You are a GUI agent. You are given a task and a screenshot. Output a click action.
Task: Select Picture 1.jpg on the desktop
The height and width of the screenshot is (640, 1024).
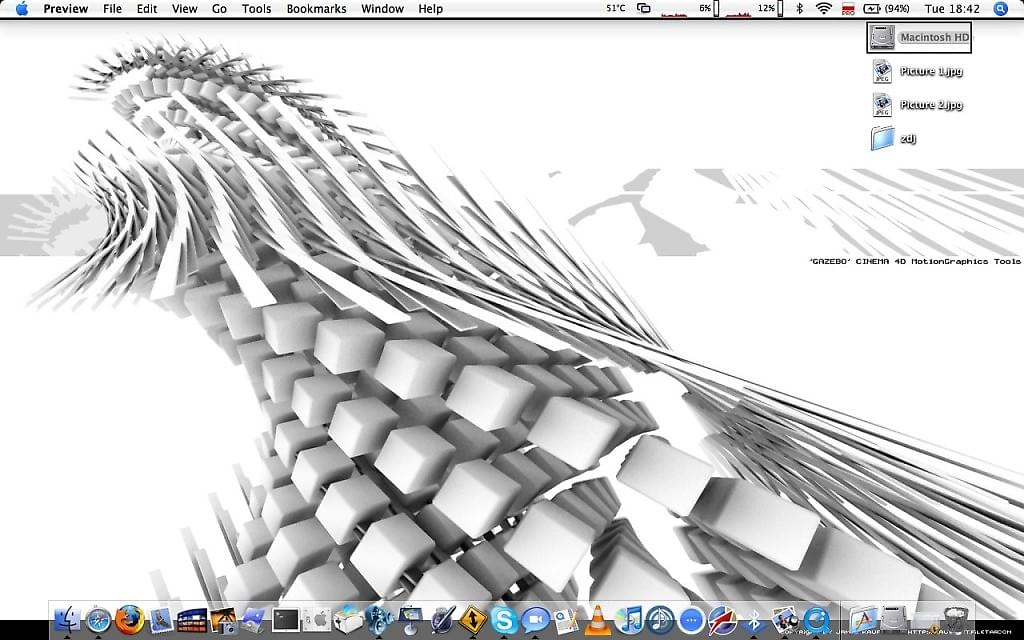918,71
